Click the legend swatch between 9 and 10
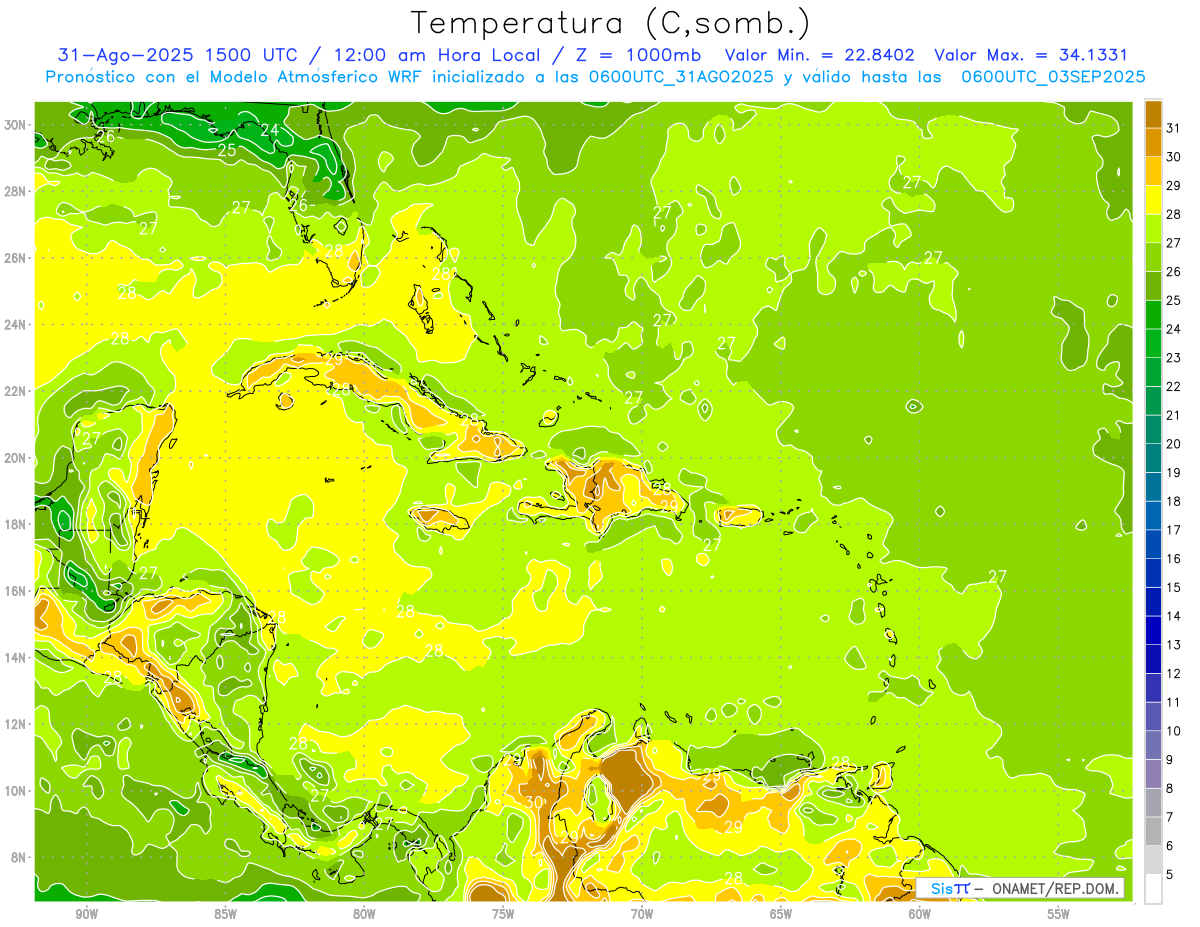This screenshot has height=927, width=1200. 1153,745
